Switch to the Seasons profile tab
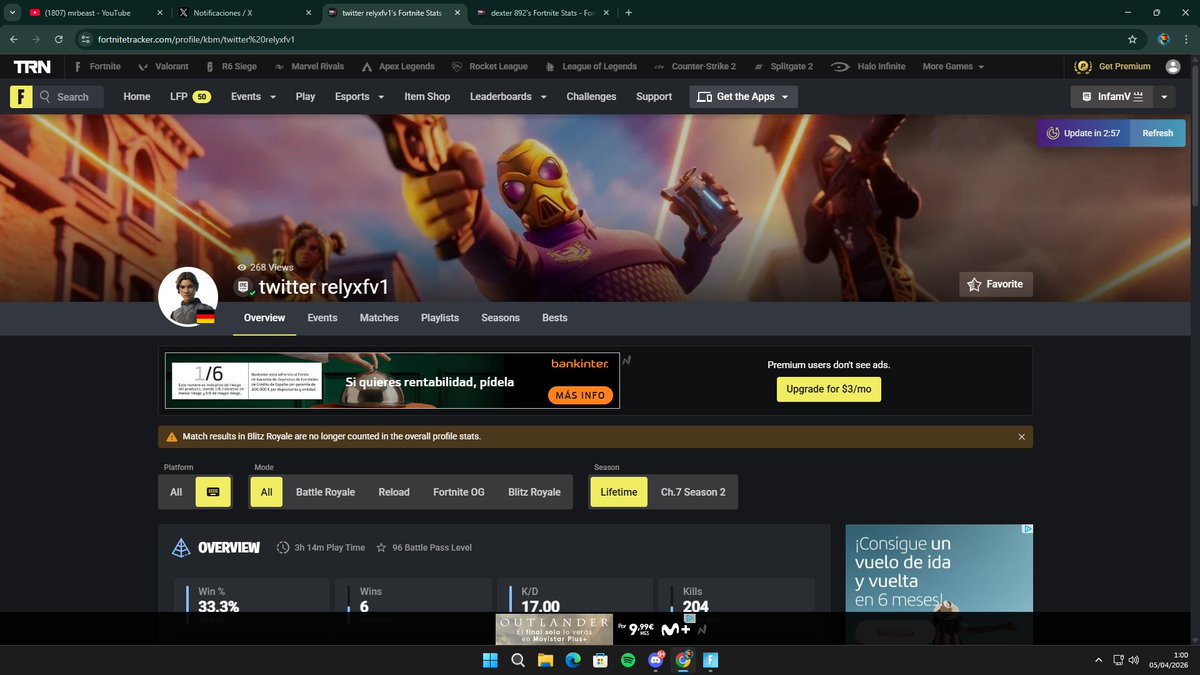1200x675 pixels. click(x=500, y=318)
